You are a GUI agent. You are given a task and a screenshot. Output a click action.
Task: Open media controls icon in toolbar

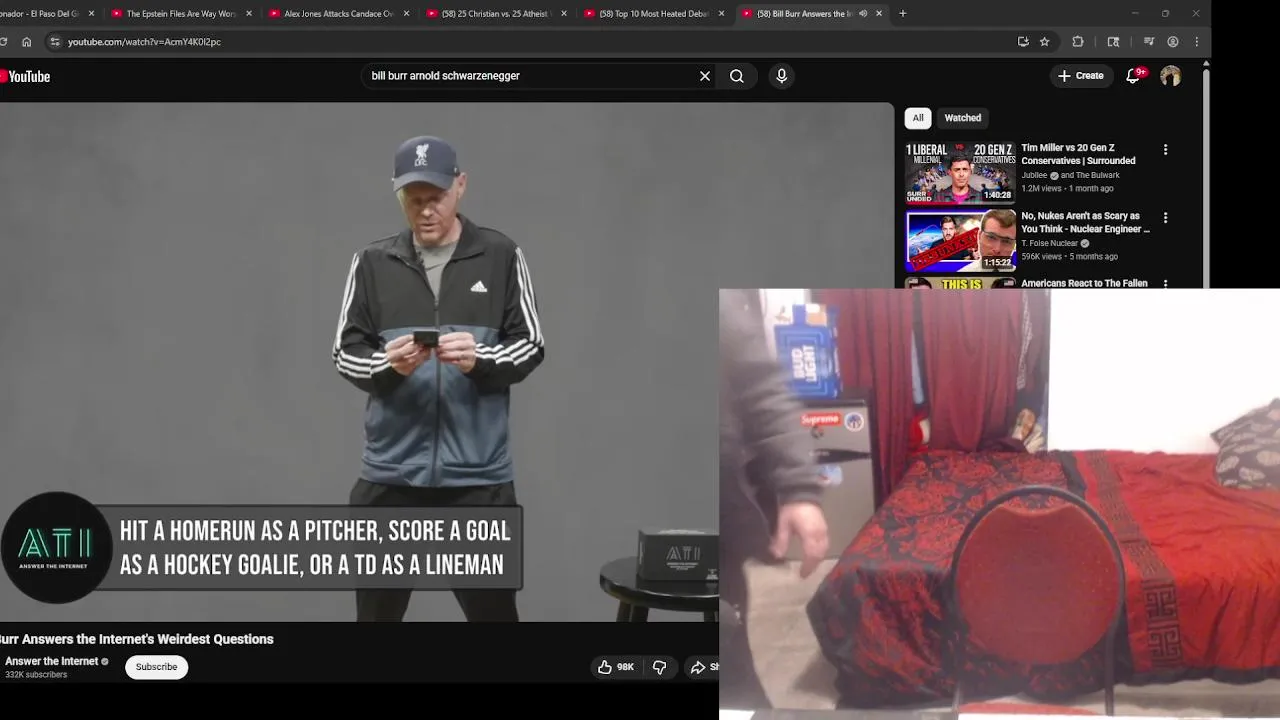pos(1149,42)
